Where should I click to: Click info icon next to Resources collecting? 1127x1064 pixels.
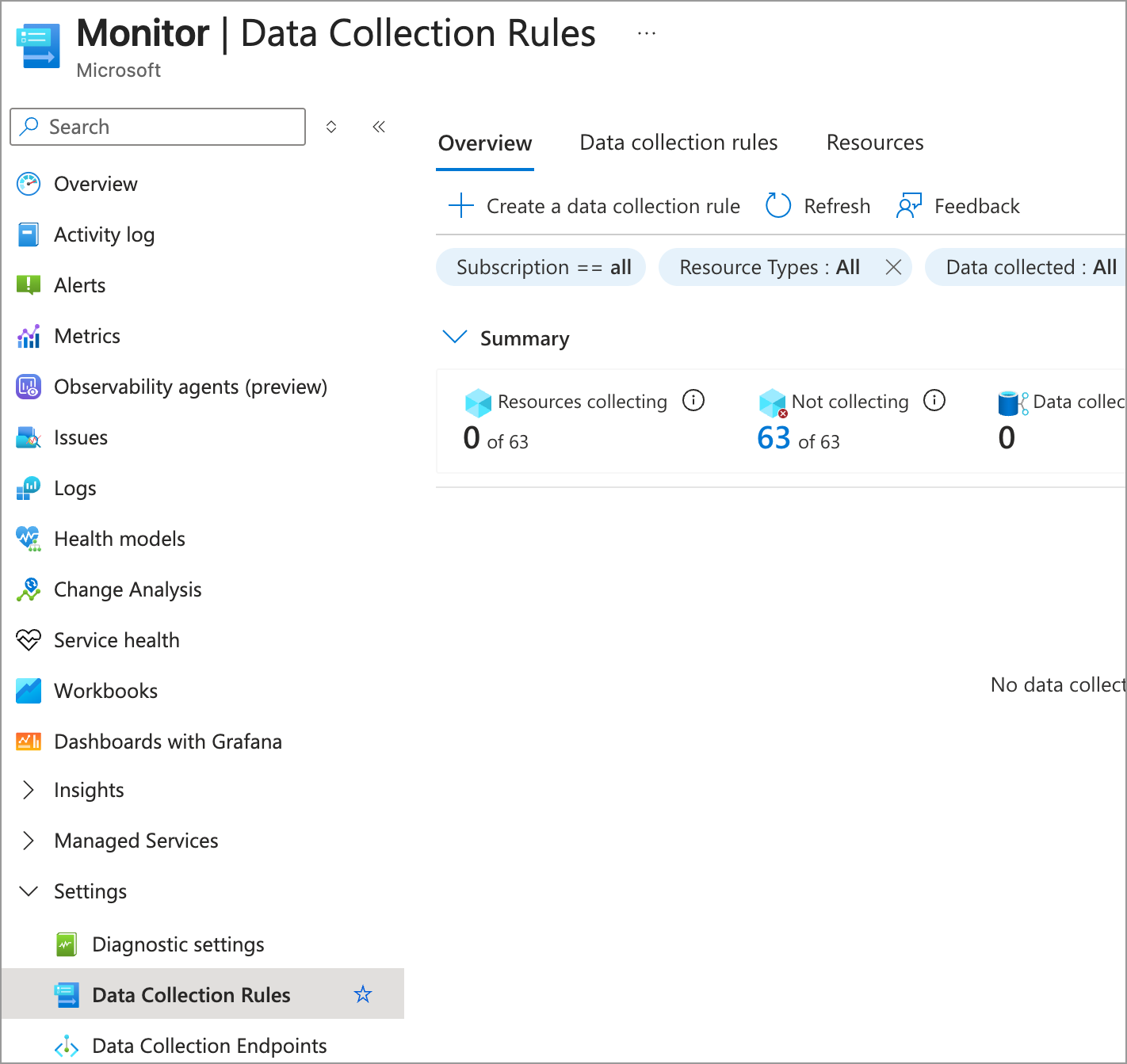pyautogui.click(x=693, y=400)
